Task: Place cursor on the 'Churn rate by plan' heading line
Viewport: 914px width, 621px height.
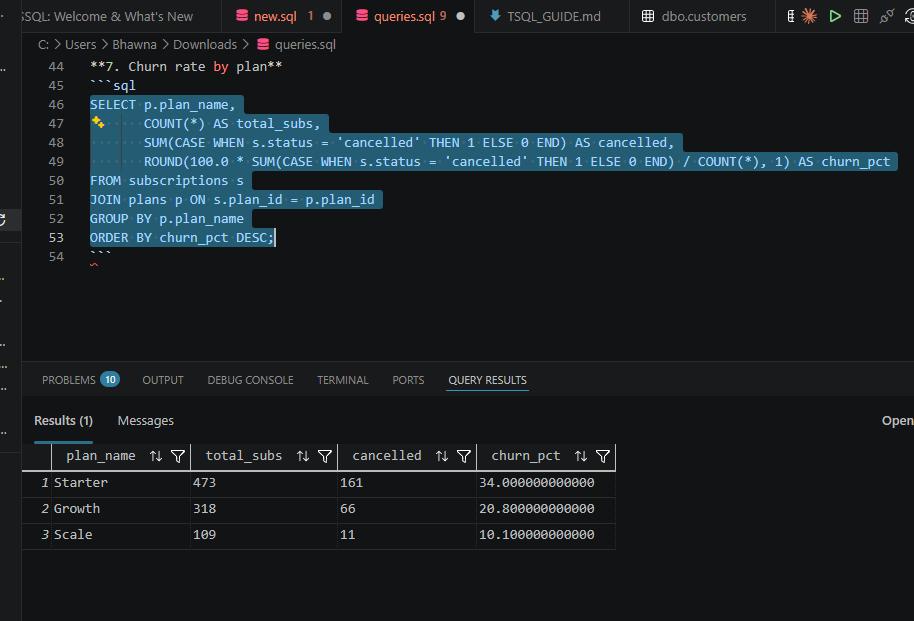Action: [186, 66]
